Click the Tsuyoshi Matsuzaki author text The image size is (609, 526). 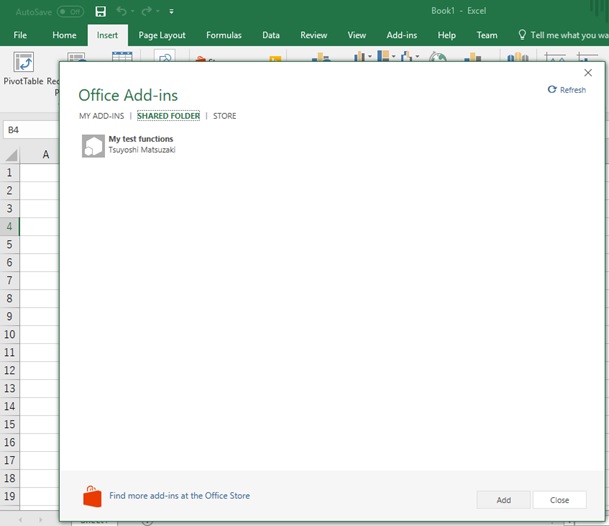click(x=142, y=150)
